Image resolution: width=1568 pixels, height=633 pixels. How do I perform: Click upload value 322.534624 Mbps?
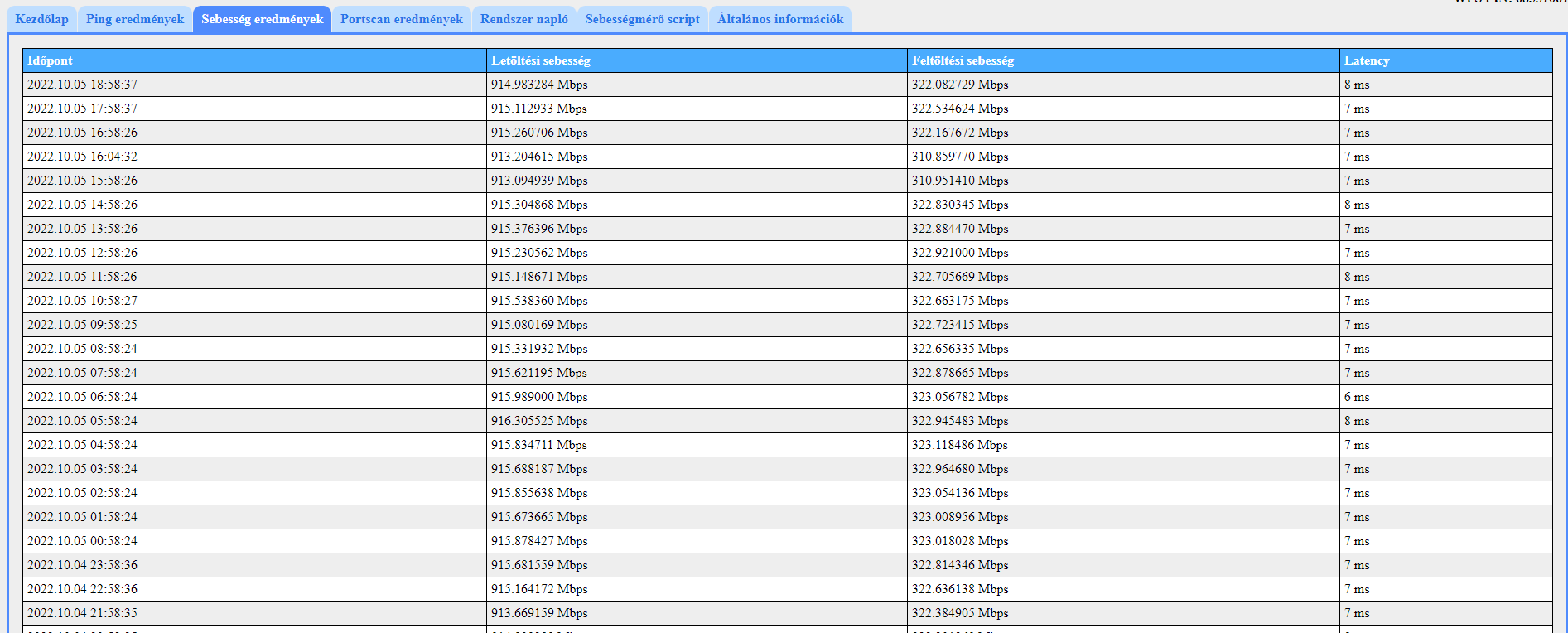pyautogui.click(x=960, y=109)
